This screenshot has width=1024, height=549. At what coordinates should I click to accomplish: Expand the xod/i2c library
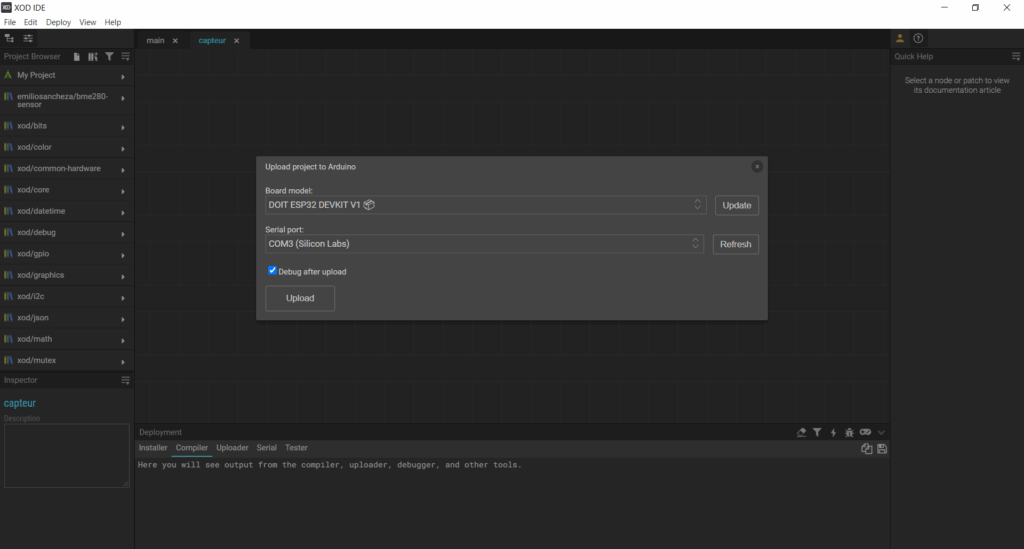coord(123,298)
